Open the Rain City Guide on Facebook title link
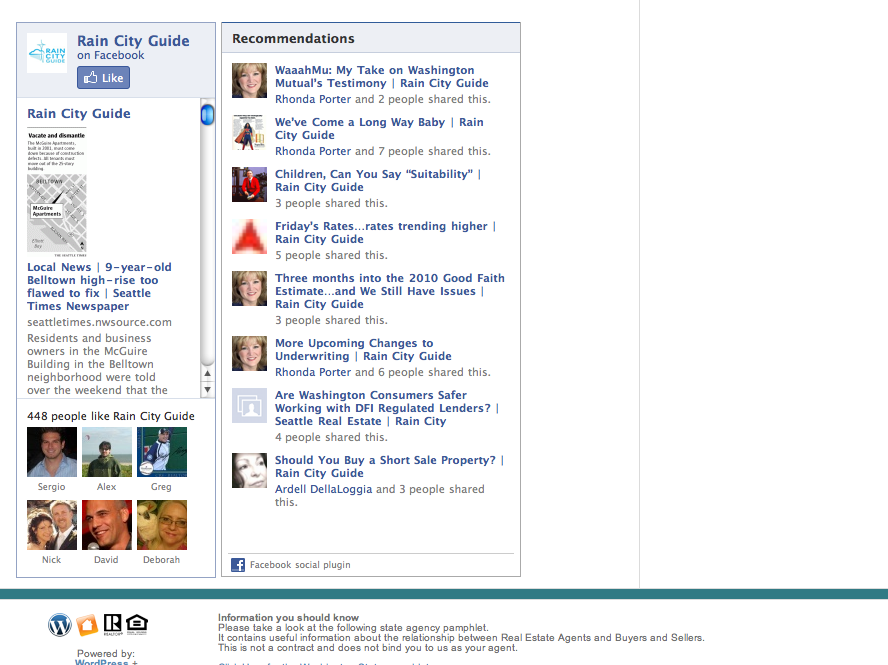This screenshot has height=665, width=888. tap(133, 41)
